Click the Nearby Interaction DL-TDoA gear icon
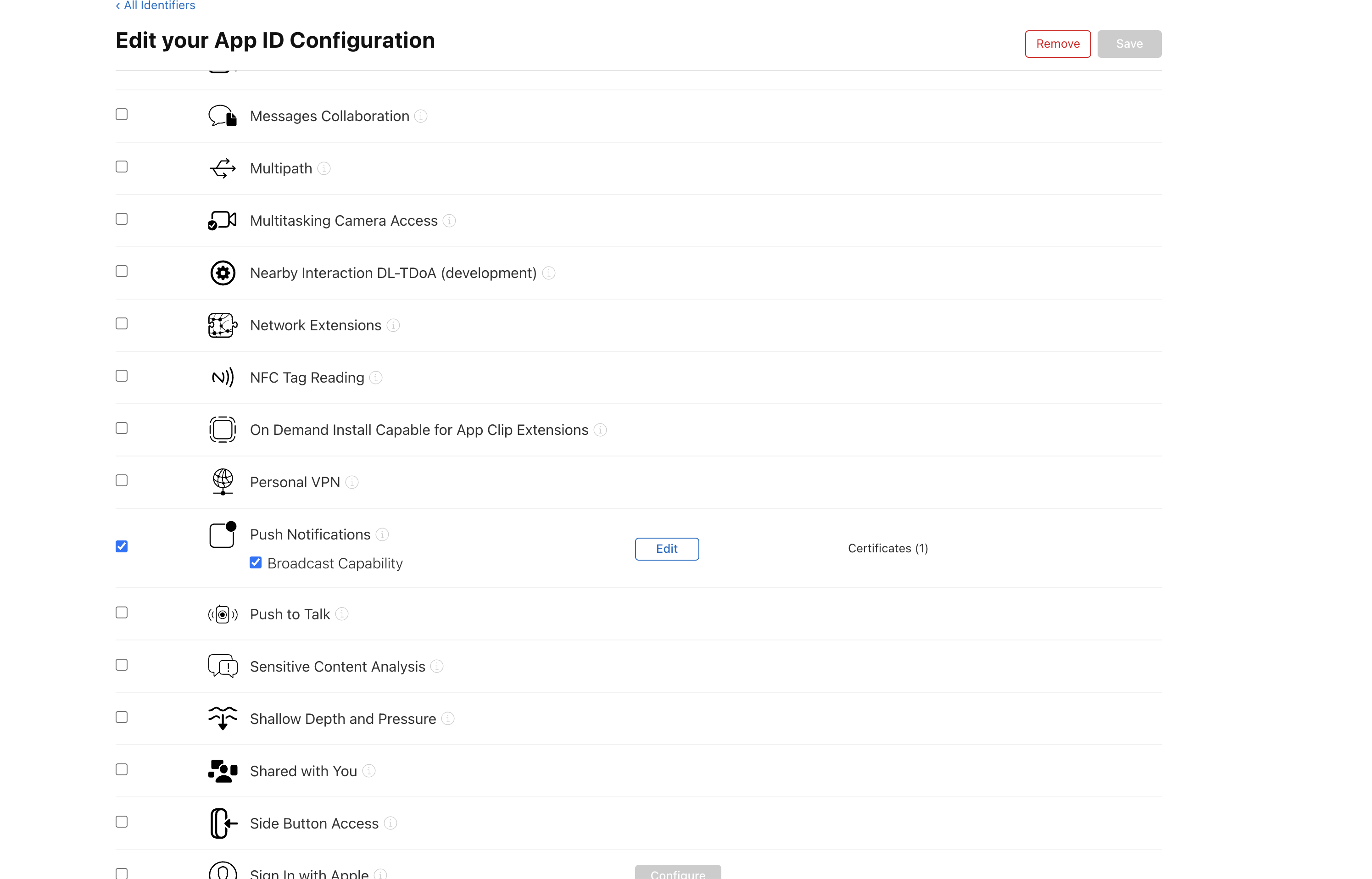Viewport: 1372px width, 879px height. tap(222, 273)
